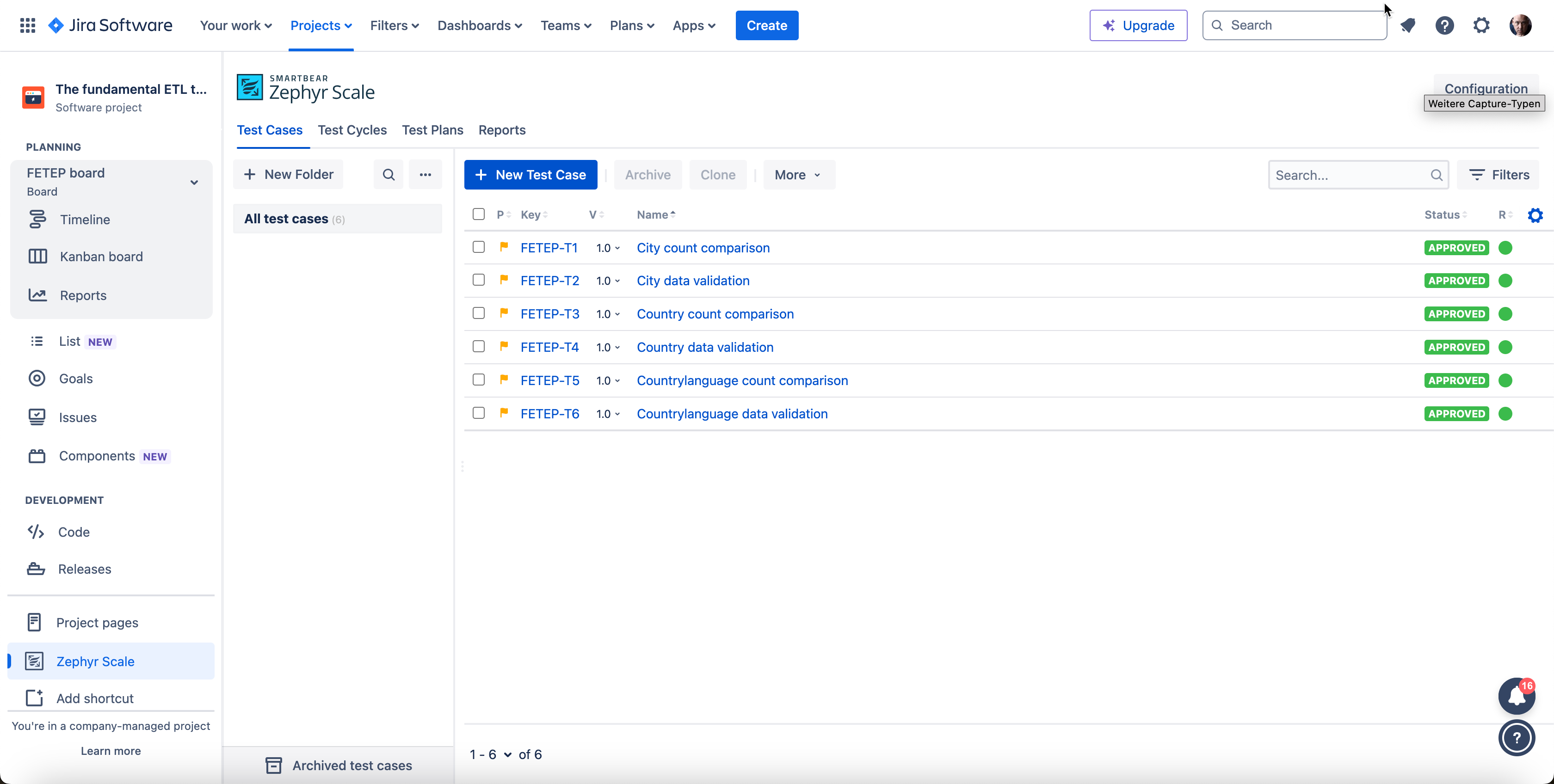1554x784 pixels.
Task: Check the box for FETEP-T6
Action: click(478, 413)
